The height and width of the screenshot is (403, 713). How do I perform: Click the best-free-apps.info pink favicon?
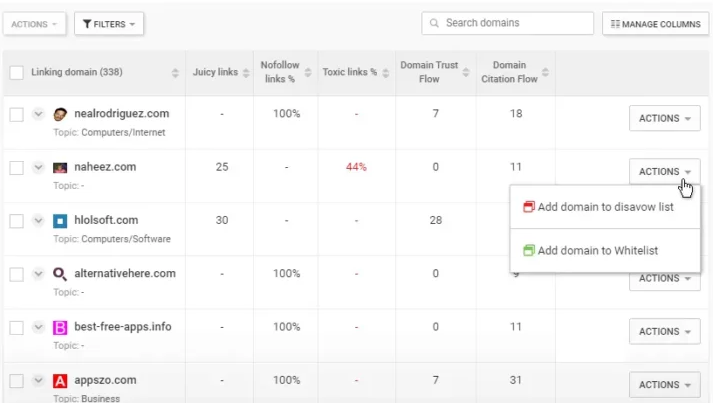60,327
